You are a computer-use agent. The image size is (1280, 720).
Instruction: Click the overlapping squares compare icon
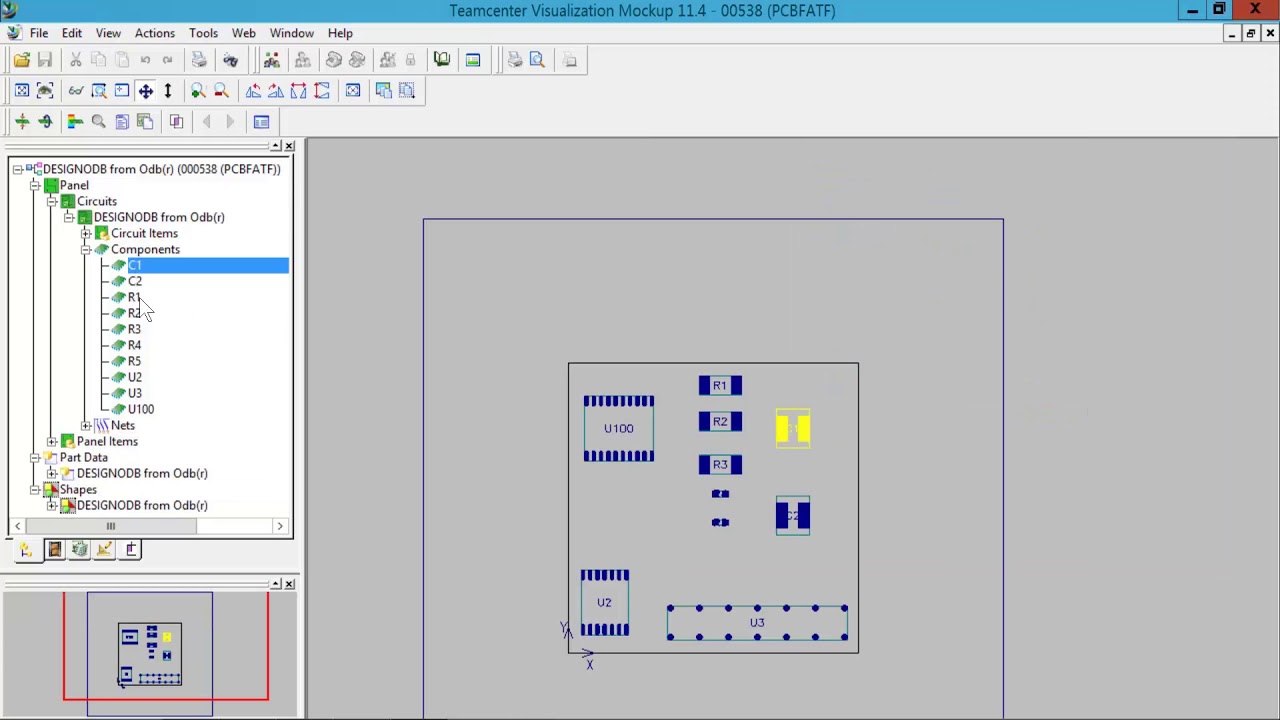(x=176, y=122)
